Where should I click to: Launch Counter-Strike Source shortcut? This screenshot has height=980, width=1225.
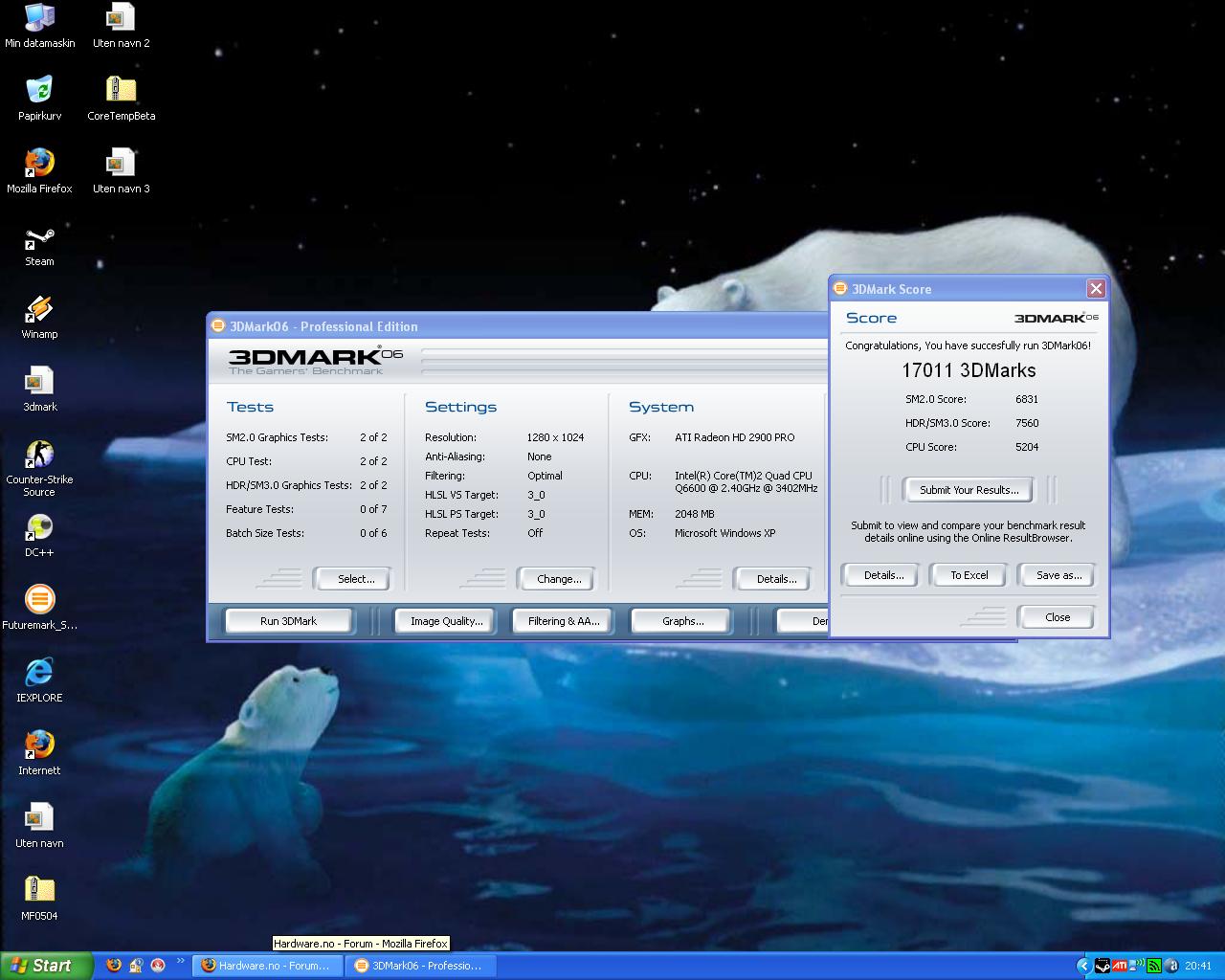[39, 468]
